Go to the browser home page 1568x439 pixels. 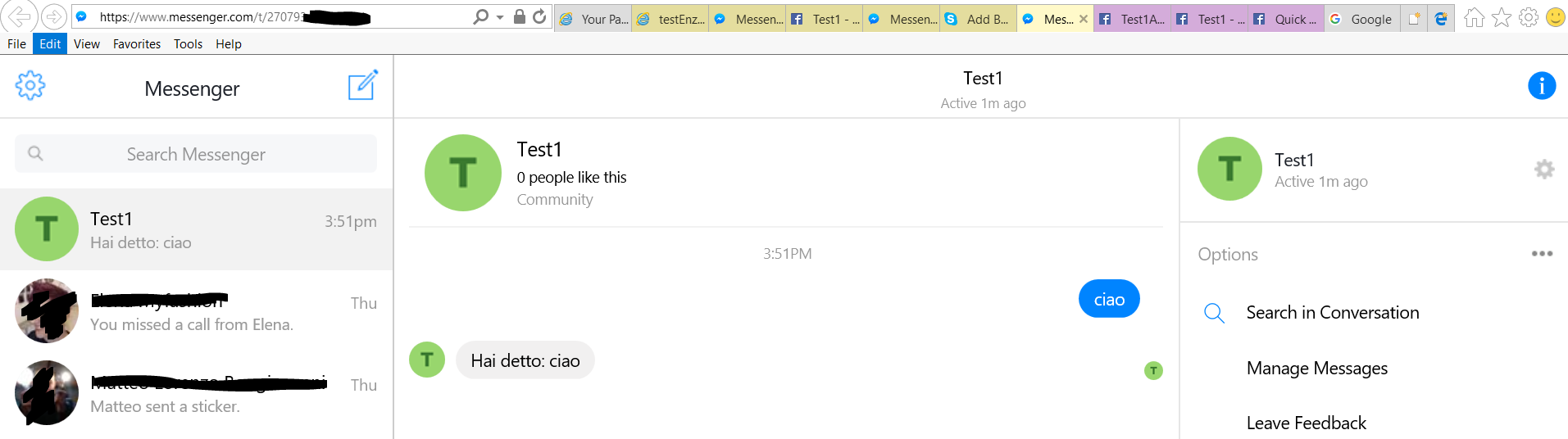pyautogui.click(x=1474, y=18)
